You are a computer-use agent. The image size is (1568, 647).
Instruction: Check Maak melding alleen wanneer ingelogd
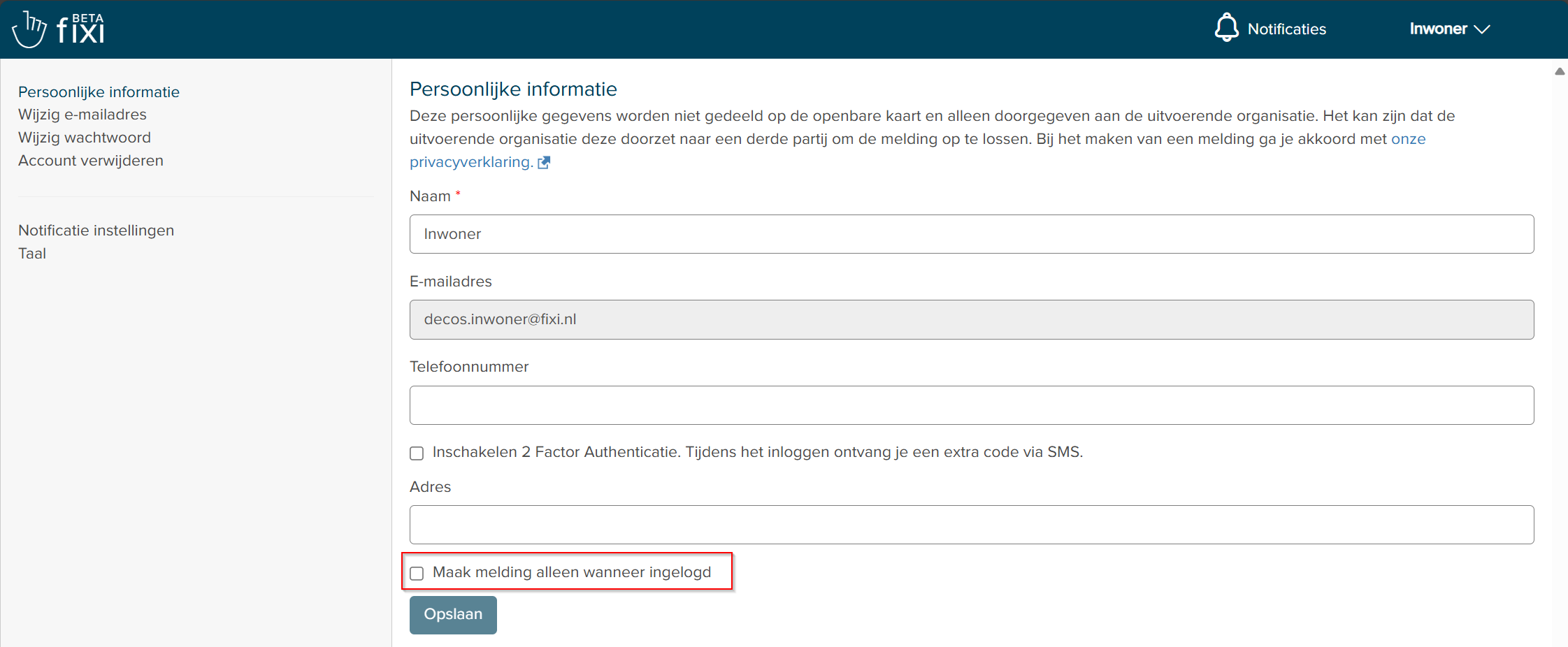tap(417, 573)
